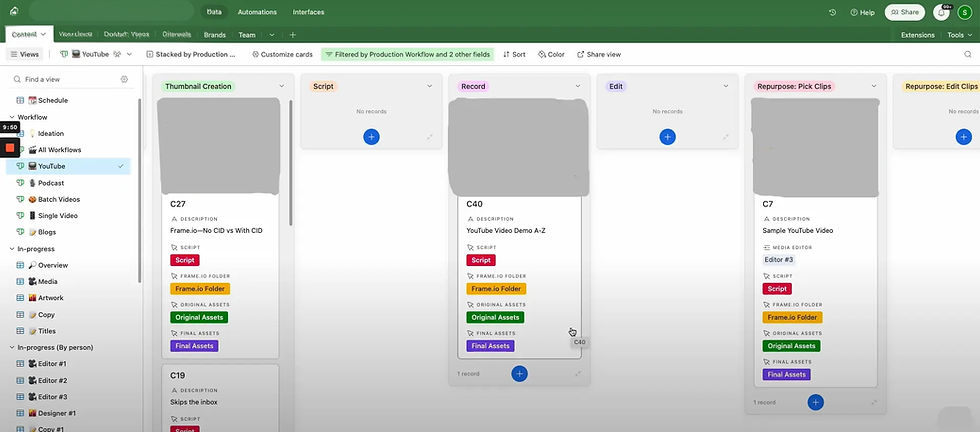Add record in Repurpose: Pick Clips stack
980x432 pixels.
(x=815, y=402)
